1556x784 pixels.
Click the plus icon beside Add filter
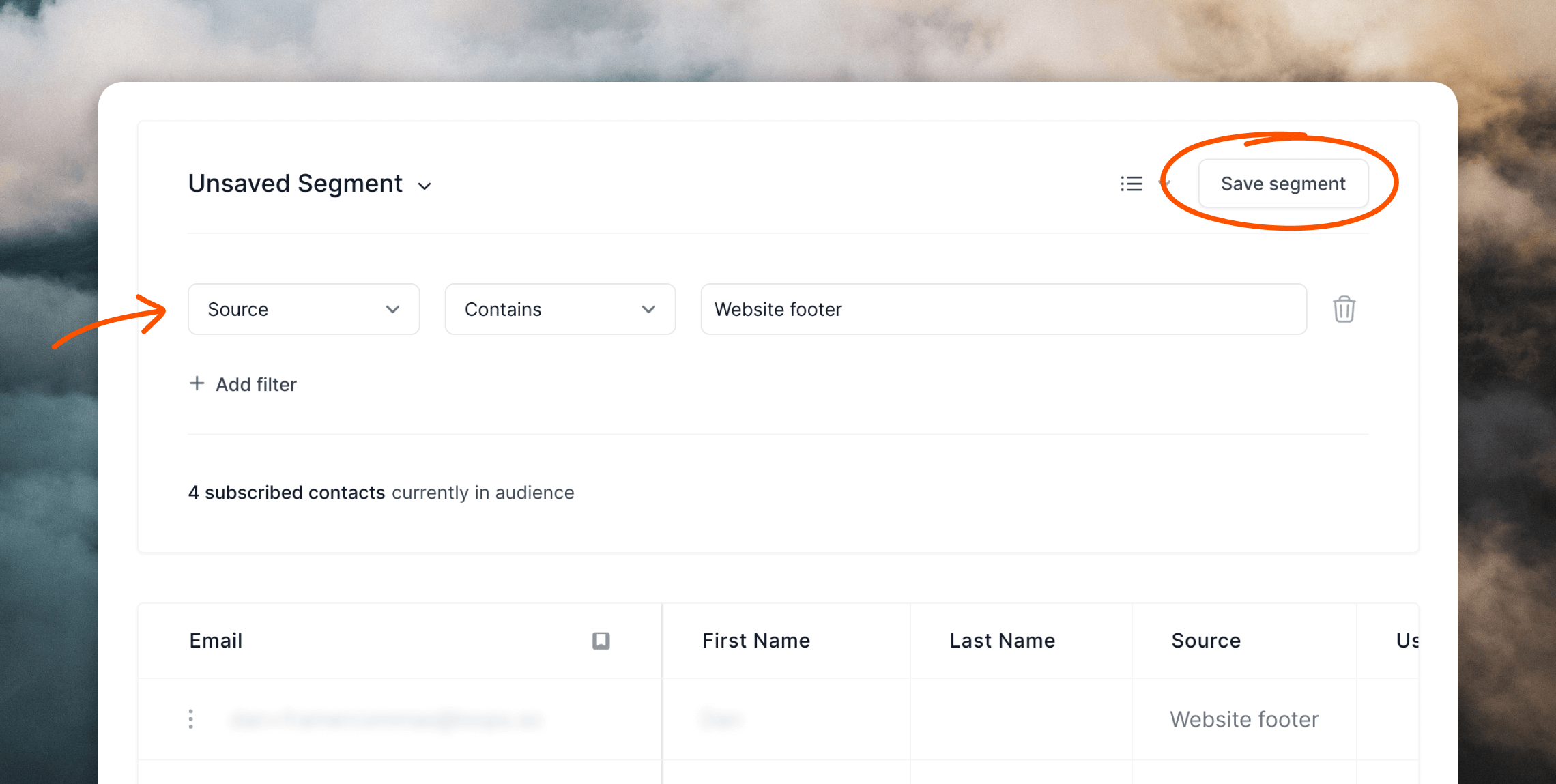(197, 383)
